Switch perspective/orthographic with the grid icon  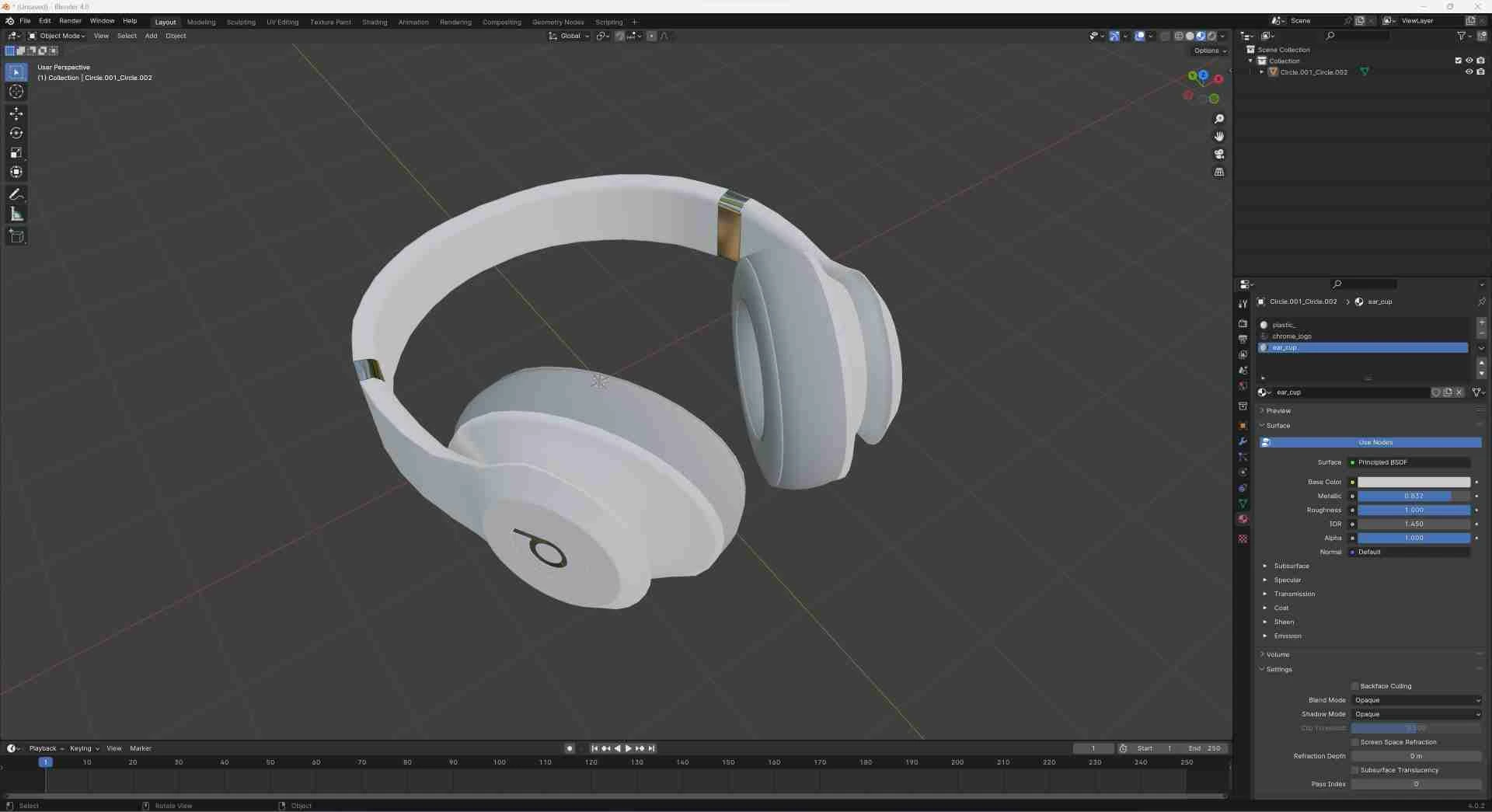click(x=1219, y=172)
